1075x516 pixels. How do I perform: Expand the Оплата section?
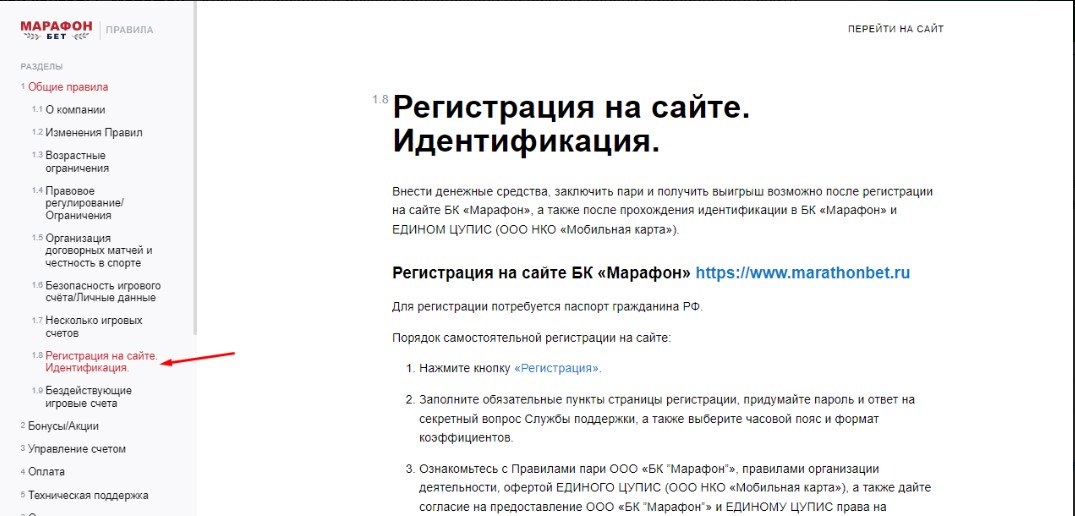click(47, 472)
